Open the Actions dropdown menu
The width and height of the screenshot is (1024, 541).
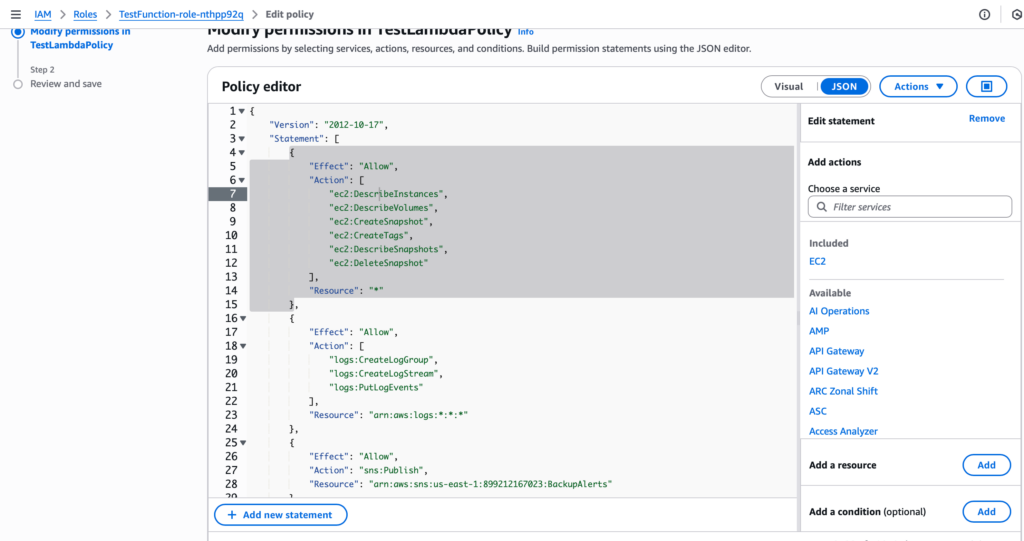pos(917,87)
